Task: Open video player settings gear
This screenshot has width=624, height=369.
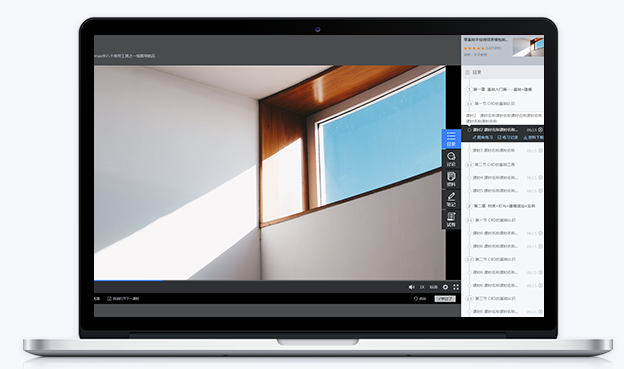Action: 445,287
